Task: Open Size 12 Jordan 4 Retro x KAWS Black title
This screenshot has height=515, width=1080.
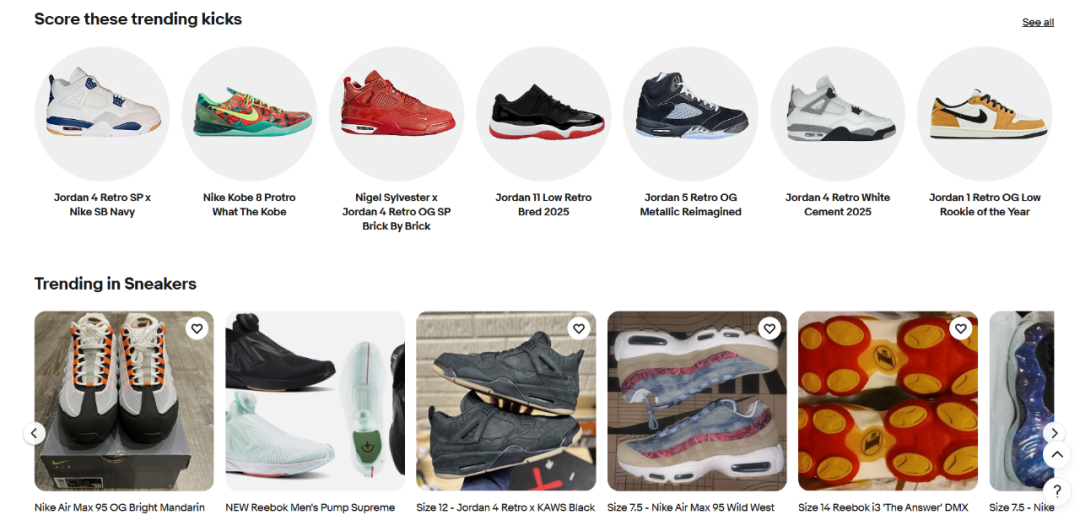Action: pos(506,507)
